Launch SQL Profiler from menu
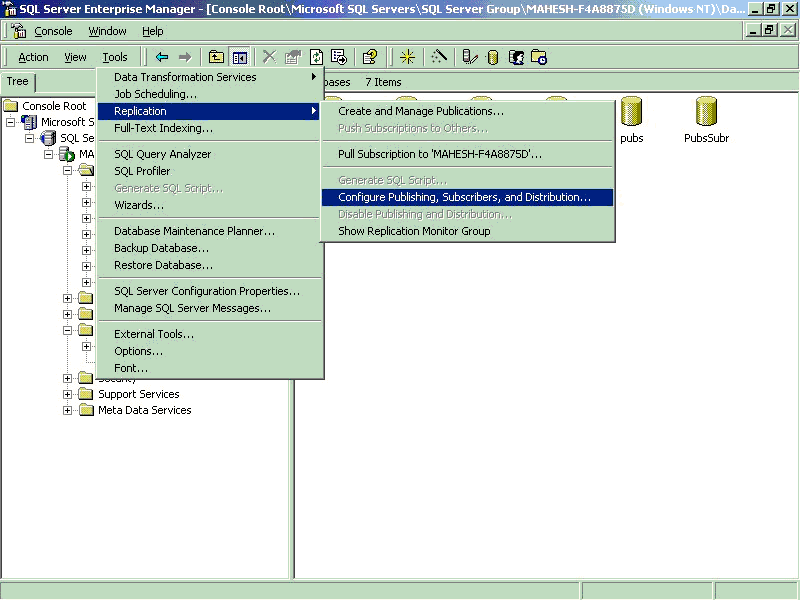Image resolution: width=800 pixels, height=600 pixels. tap(209, 171)
